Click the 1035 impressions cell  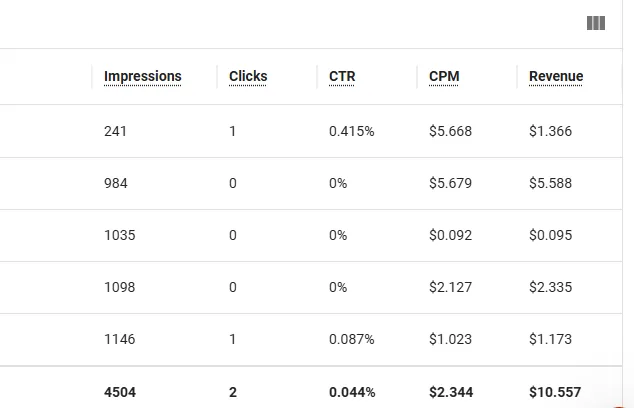119,235
